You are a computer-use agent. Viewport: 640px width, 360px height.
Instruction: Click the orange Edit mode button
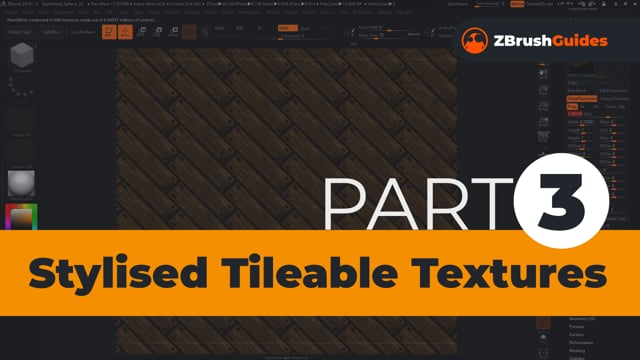[x=109, y=32]
